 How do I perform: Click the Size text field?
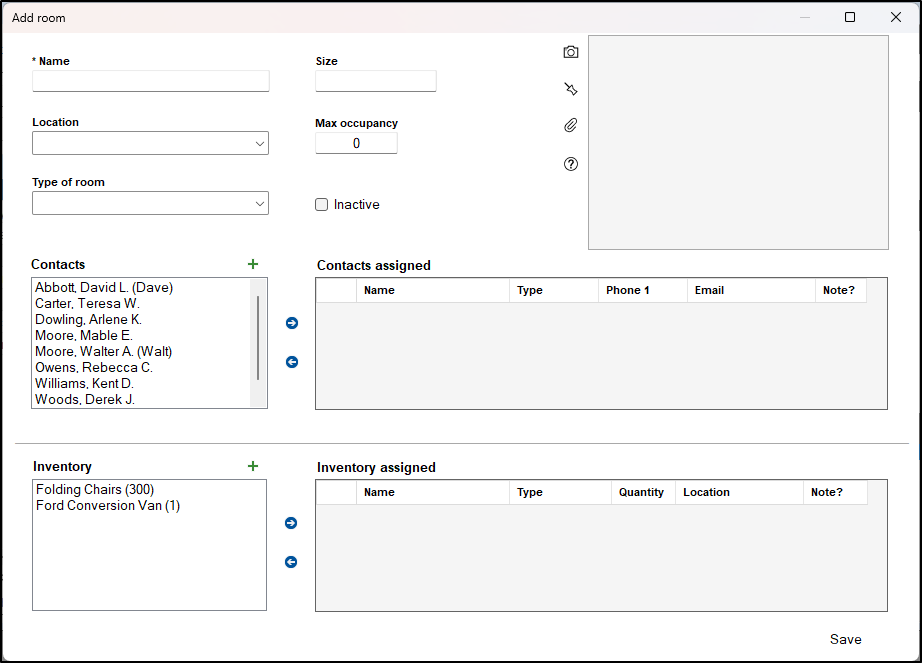coord(376,81)
